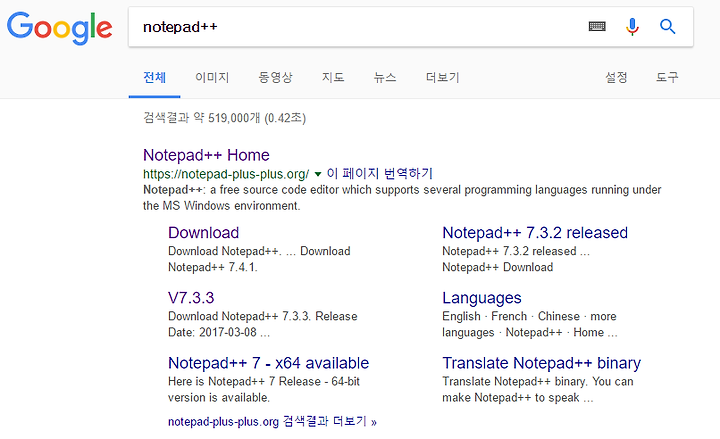720x439 pixels.
Task: Open the Languages sitelink
Action: (482, 298)
